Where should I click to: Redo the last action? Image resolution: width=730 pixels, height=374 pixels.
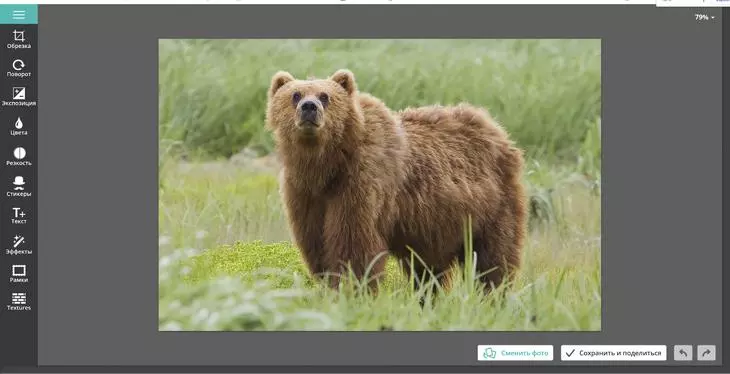click(706, 353)
